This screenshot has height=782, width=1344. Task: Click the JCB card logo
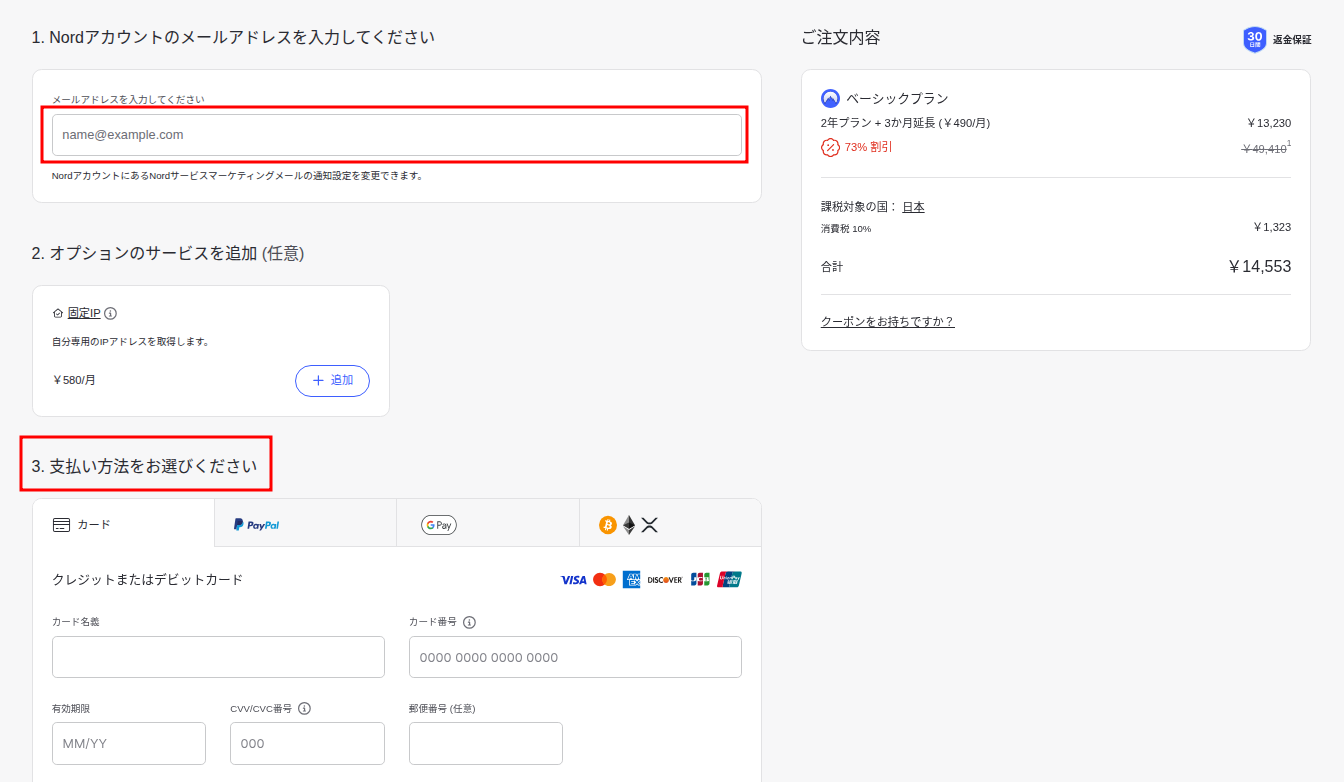click(x=700, y=580)
